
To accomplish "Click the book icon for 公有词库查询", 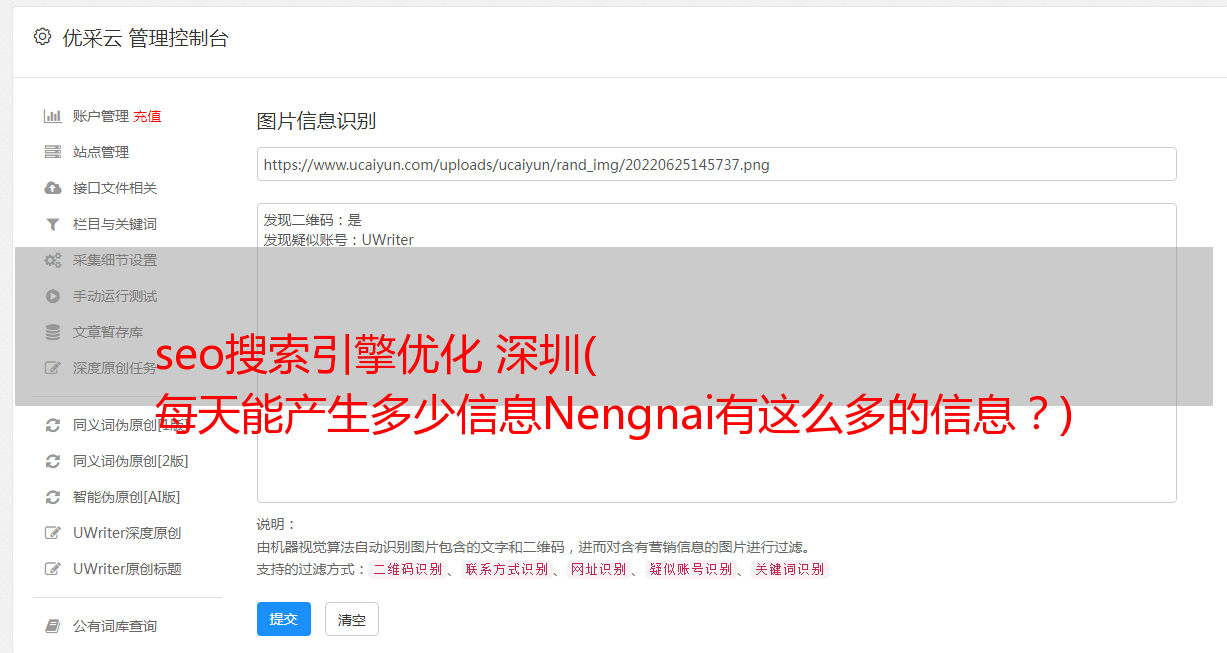I will (53, 626).
